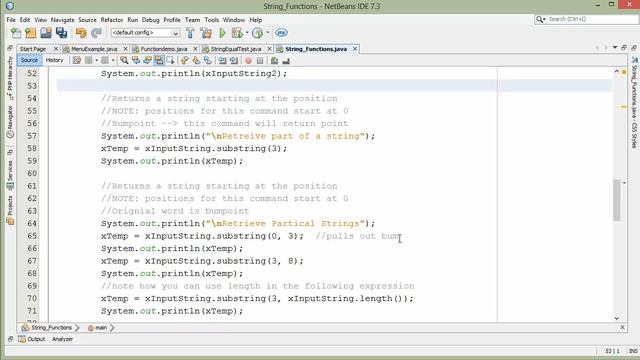Image resolution: width=640 pixels, height=360 pixels.
Task: Switch to the History view button
Action: click(x=54, y=60)
